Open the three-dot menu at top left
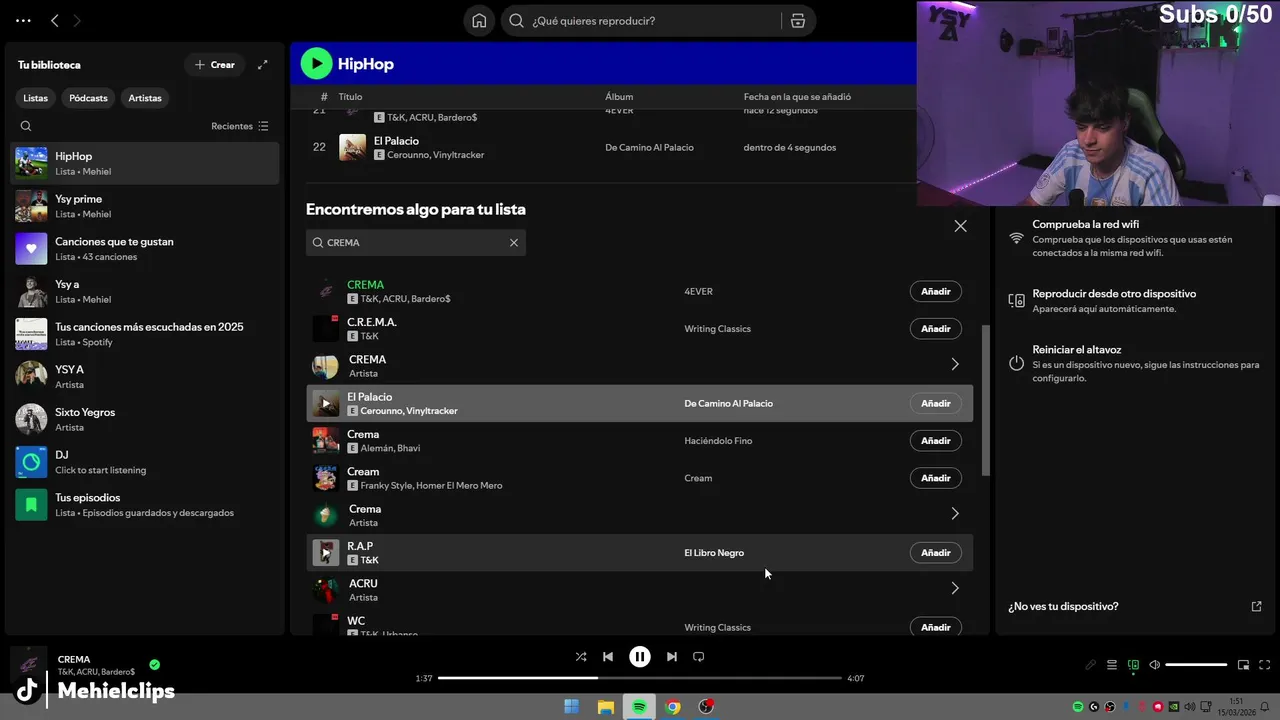 pos(23,20)
